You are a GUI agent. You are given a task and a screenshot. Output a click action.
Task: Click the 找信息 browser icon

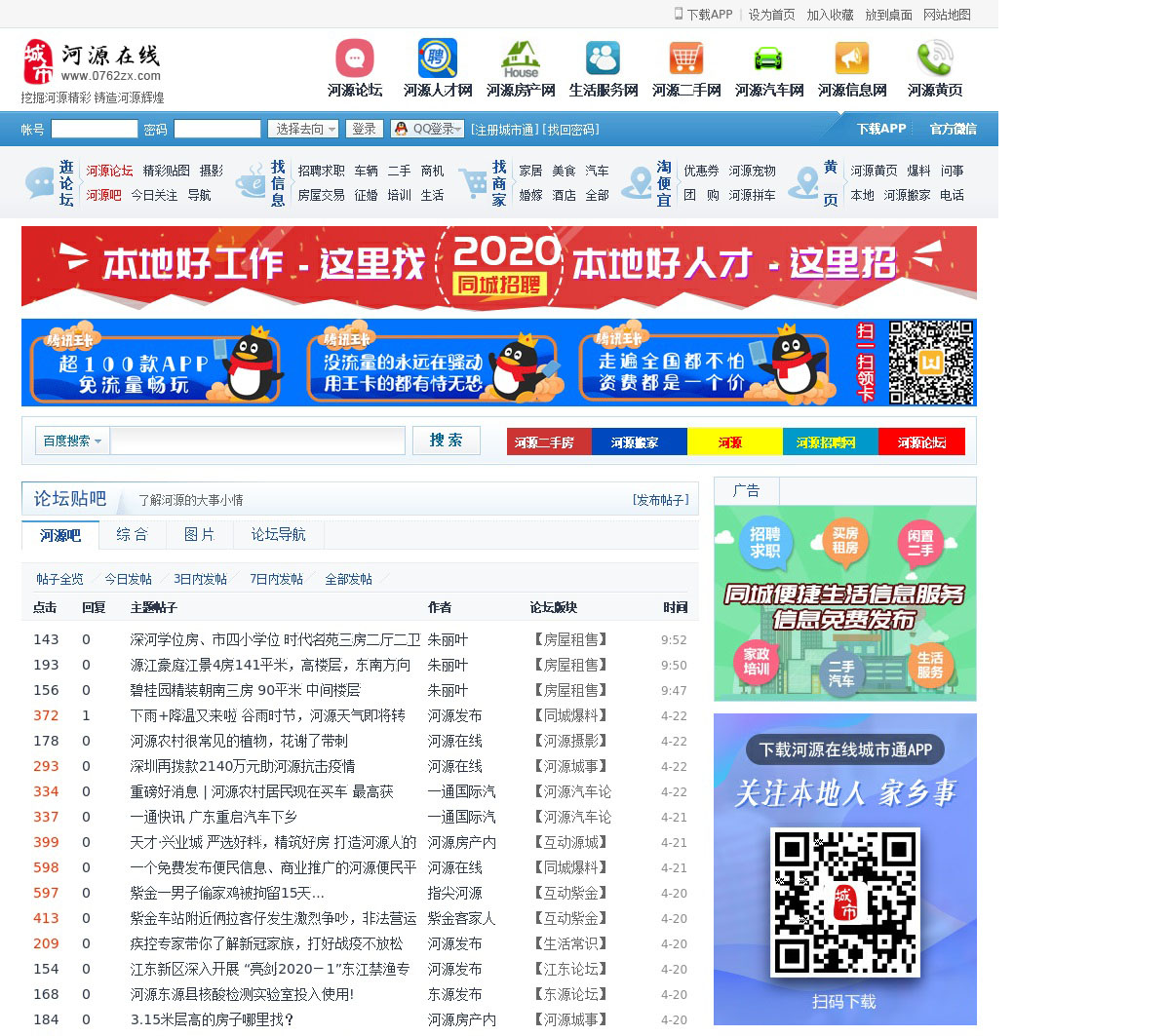tap(252, 182)
